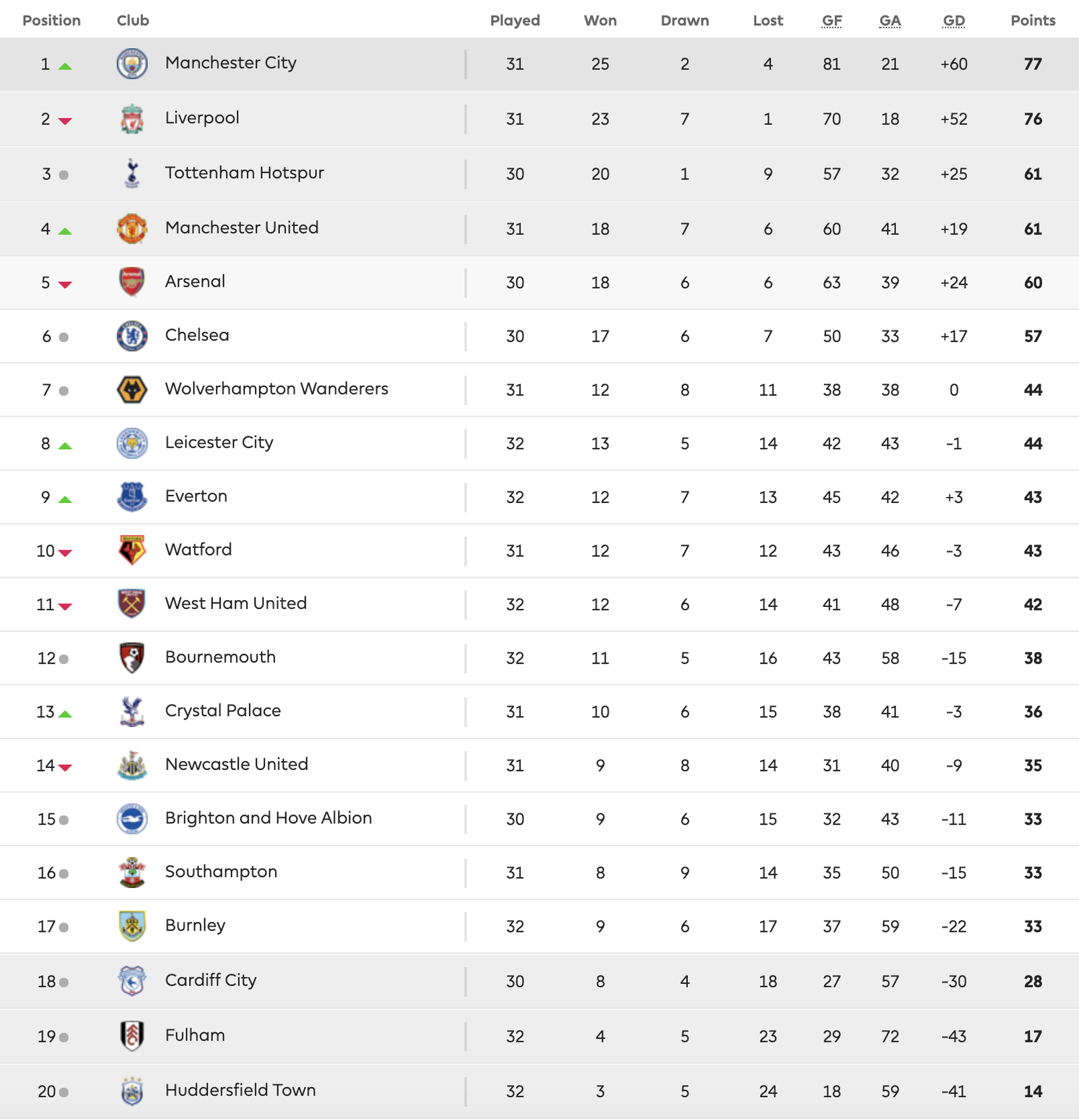This screenshot has height=1120, width=1079.
Task: Click red down arrow beside position 2
Action: [65, 121]
